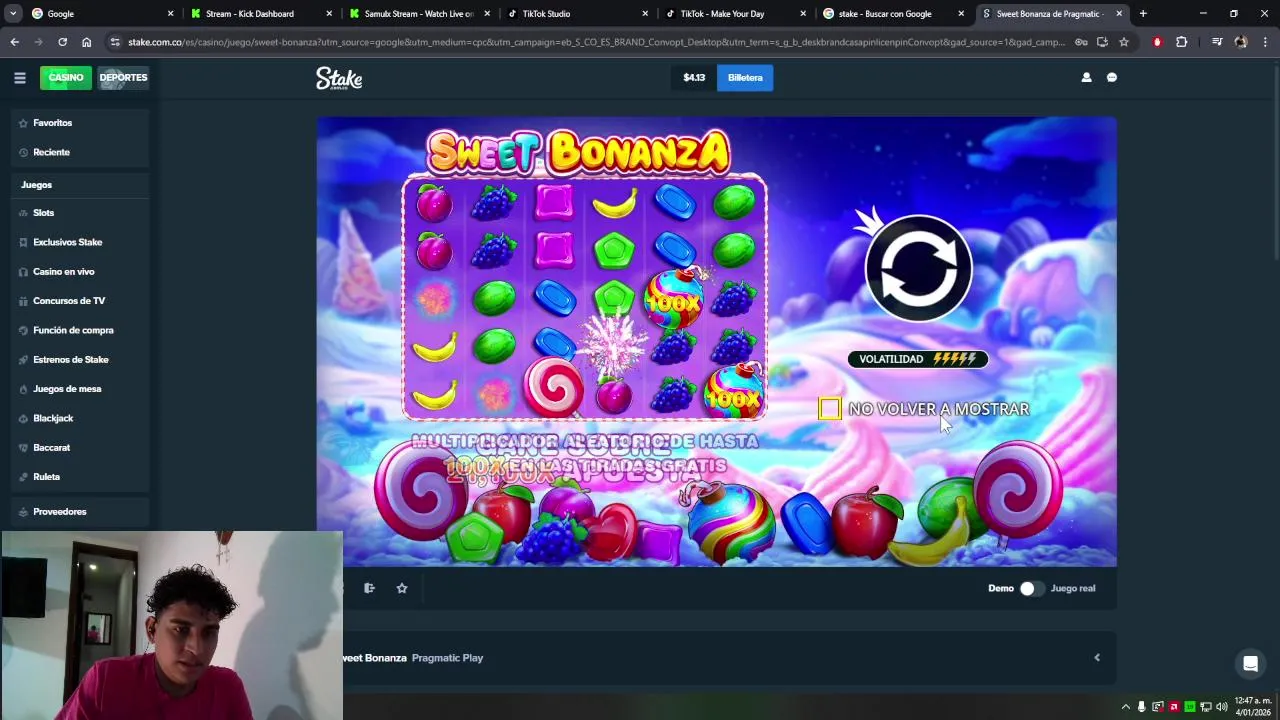Open Reciente in sidebar
The height and width of the screenshot is (720, 1280).
tap(80, 152)
